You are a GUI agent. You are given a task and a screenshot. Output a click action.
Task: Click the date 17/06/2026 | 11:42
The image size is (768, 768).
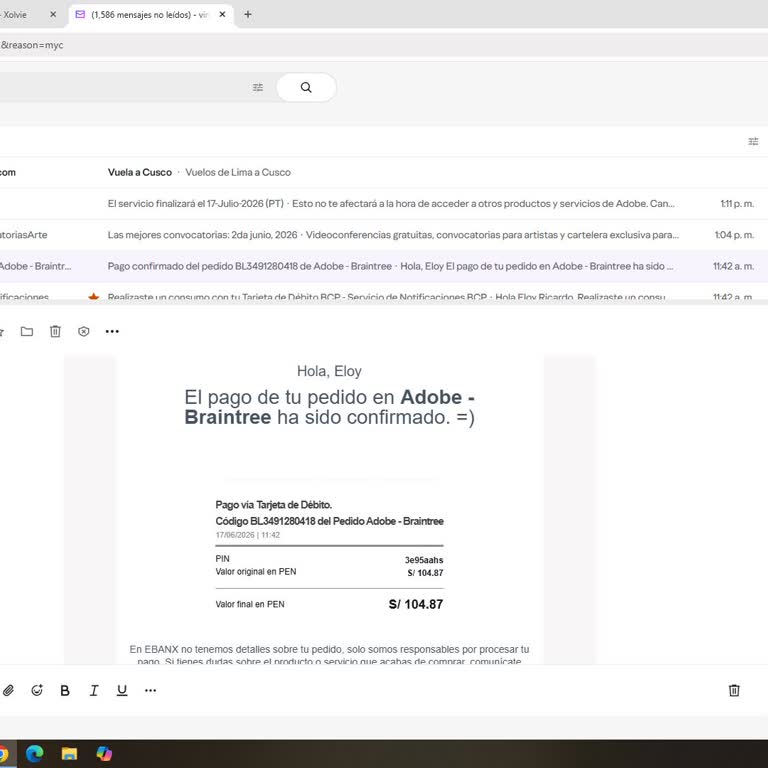[247, 535]
